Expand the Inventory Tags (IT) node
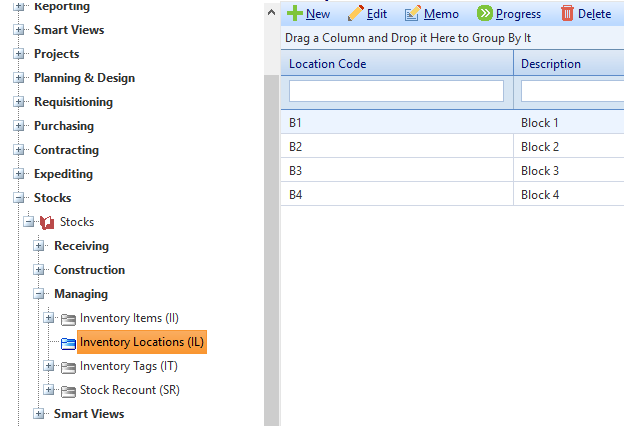 pyautogui.click(x=49, y=365)
